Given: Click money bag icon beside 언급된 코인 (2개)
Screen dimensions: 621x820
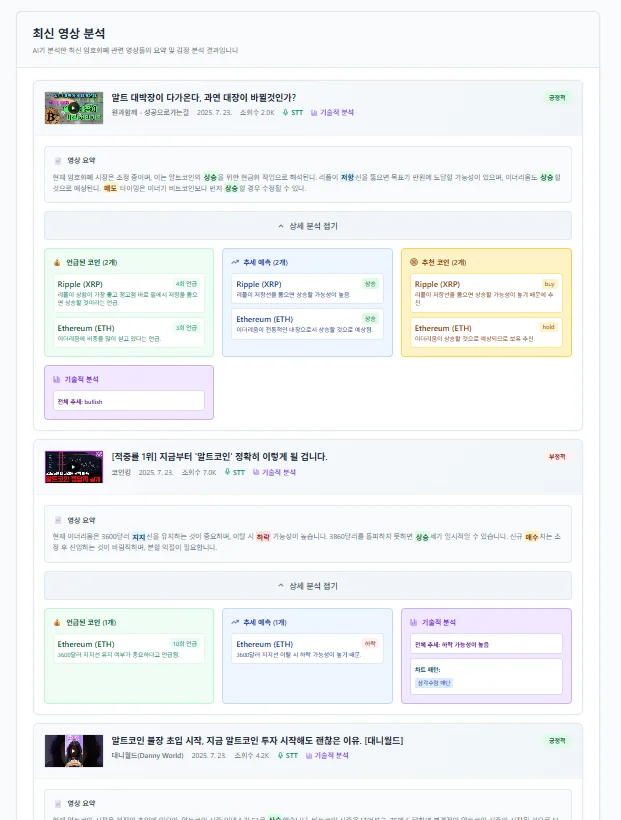Looking at the screenshot, I should tap(57, 263).
